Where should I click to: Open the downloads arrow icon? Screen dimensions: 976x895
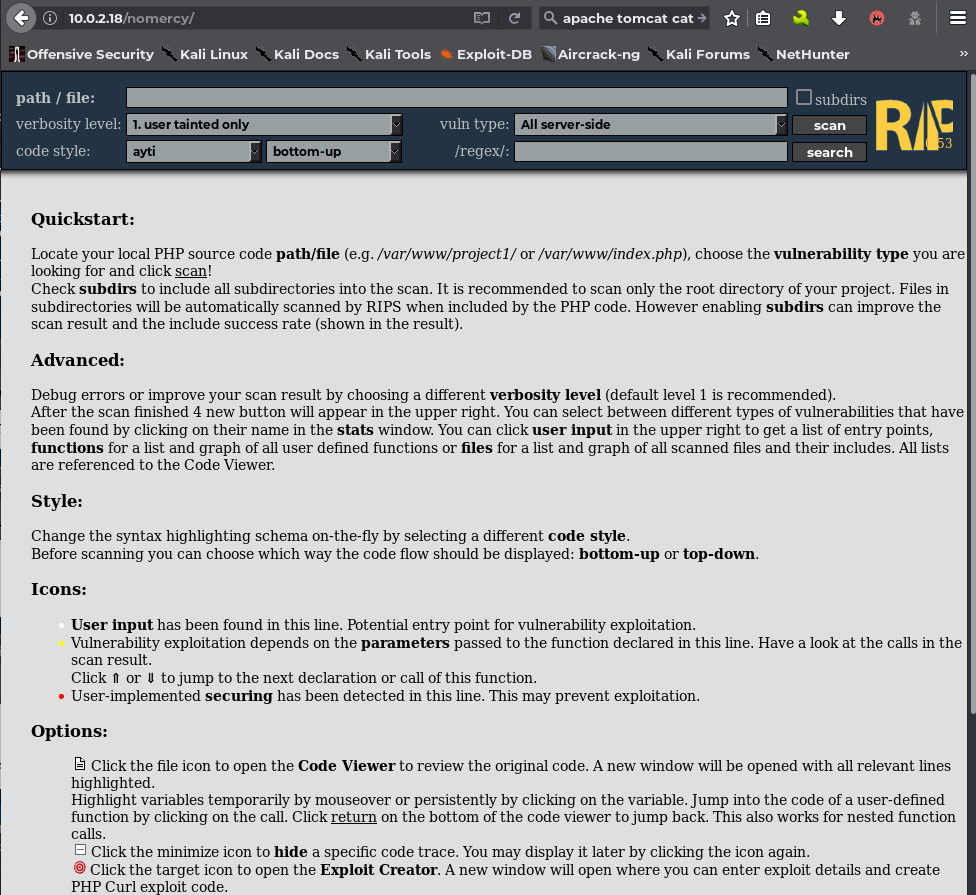[x=839, y=18]
